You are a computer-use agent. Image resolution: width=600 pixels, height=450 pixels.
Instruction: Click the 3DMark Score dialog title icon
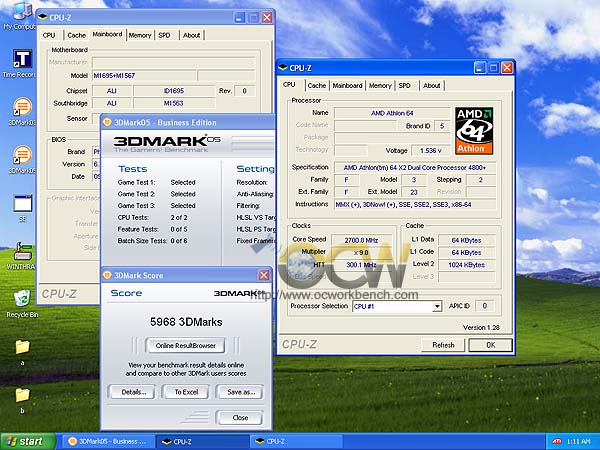tap(108, 275)
